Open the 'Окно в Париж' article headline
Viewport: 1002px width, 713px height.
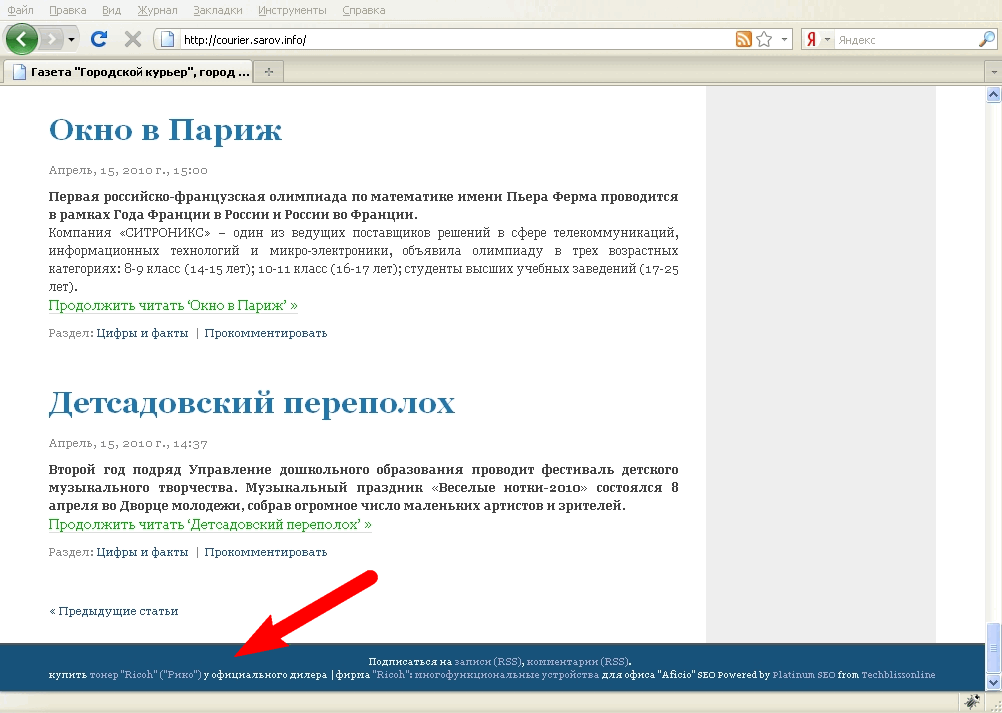(165, 130)
